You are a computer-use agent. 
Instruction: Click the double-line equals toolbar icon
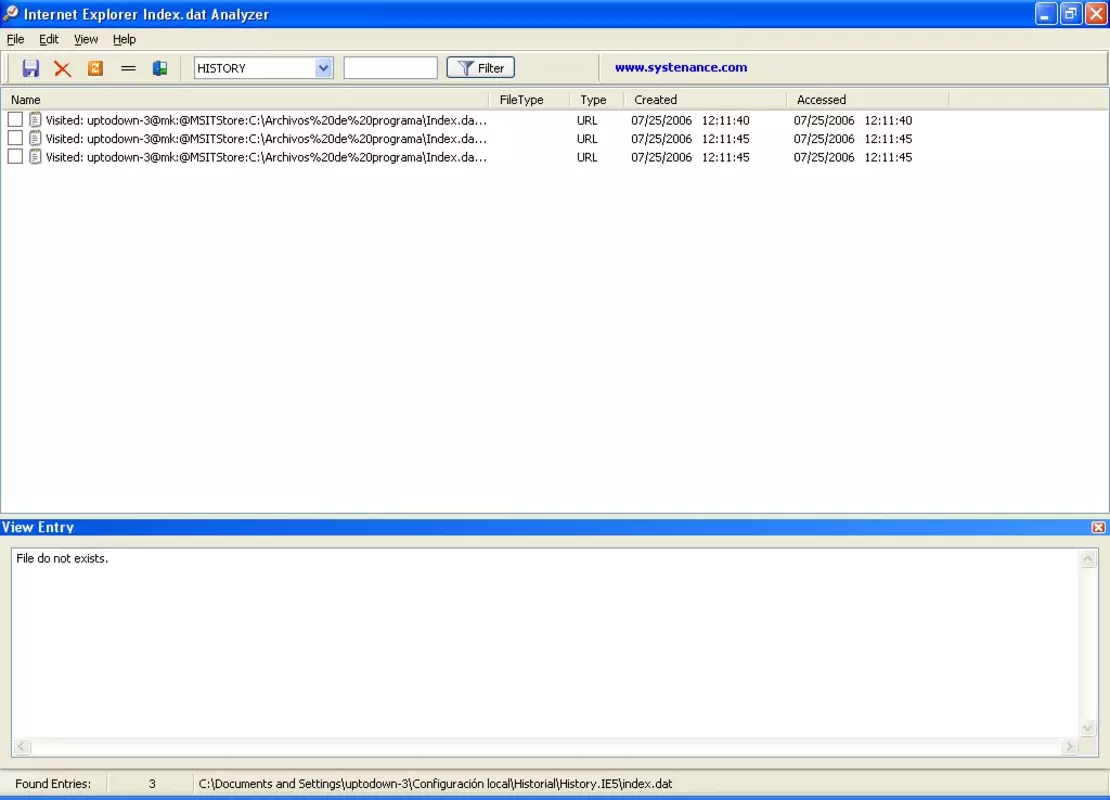(128, 68)
